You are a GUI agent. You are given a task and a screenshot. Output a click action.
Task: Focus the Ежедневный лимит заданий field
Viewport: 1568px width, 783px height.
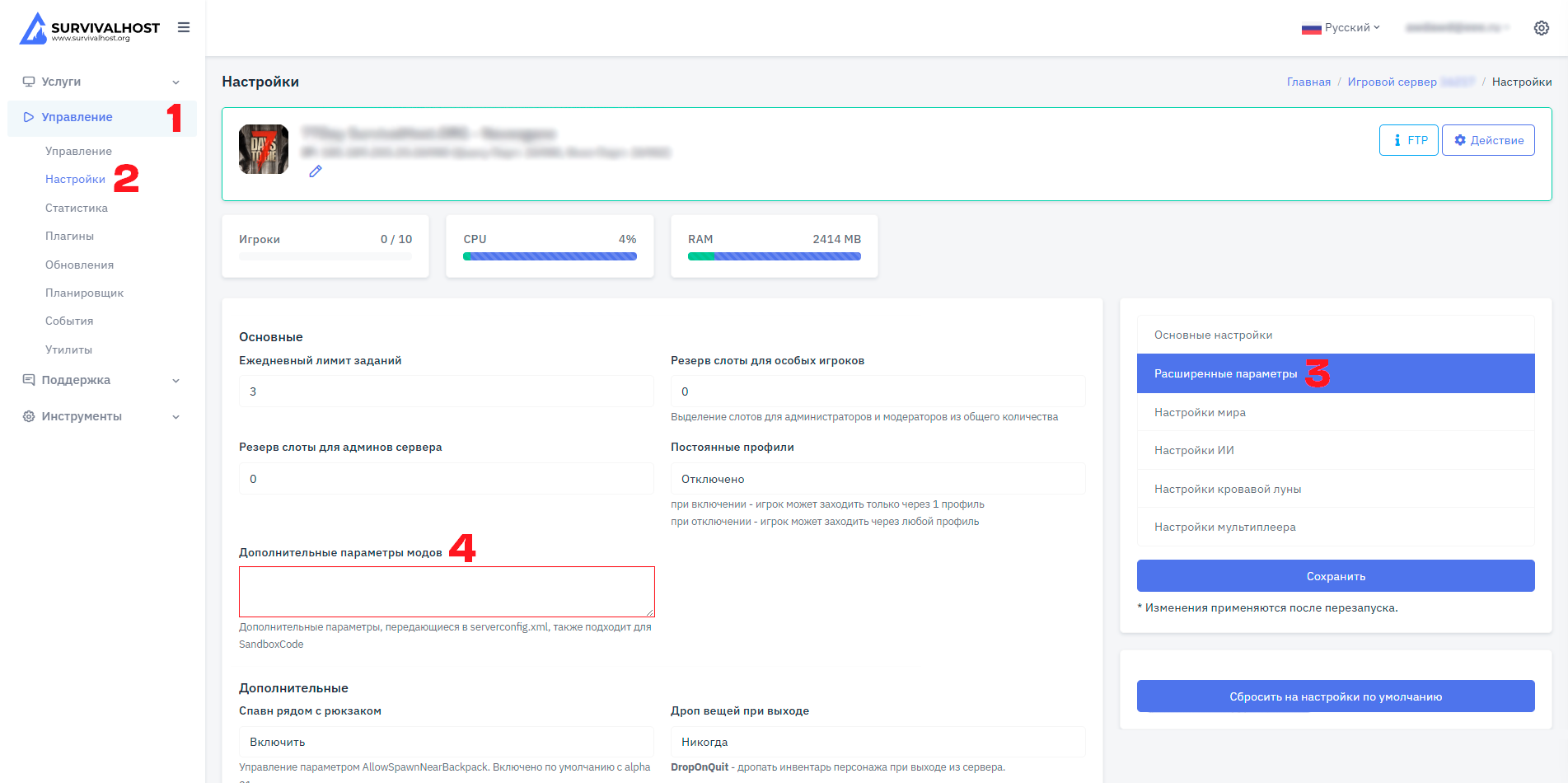pos(446,391)
